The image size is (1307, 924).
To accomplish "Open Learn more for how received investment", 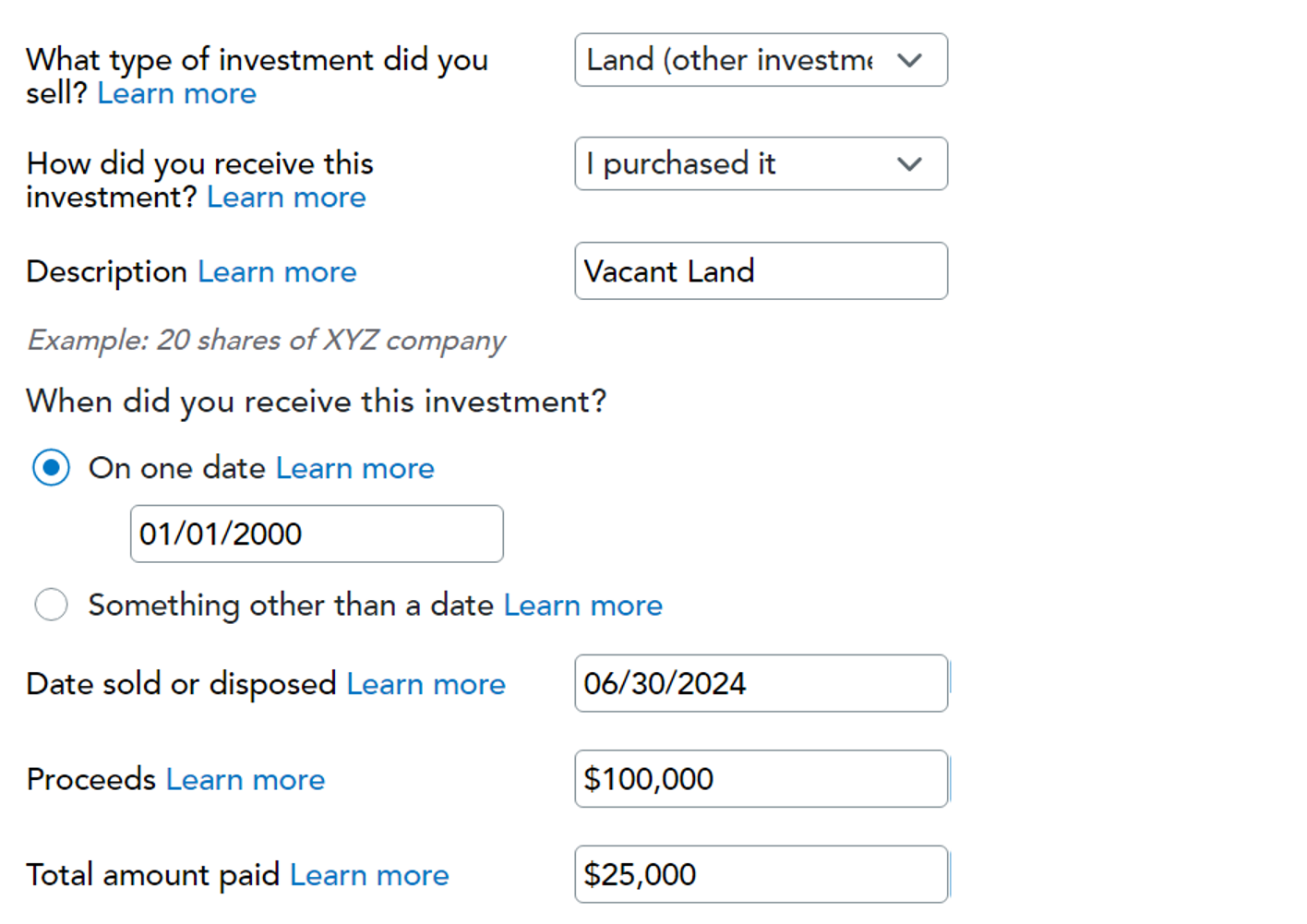I will [x=286, y=198].
